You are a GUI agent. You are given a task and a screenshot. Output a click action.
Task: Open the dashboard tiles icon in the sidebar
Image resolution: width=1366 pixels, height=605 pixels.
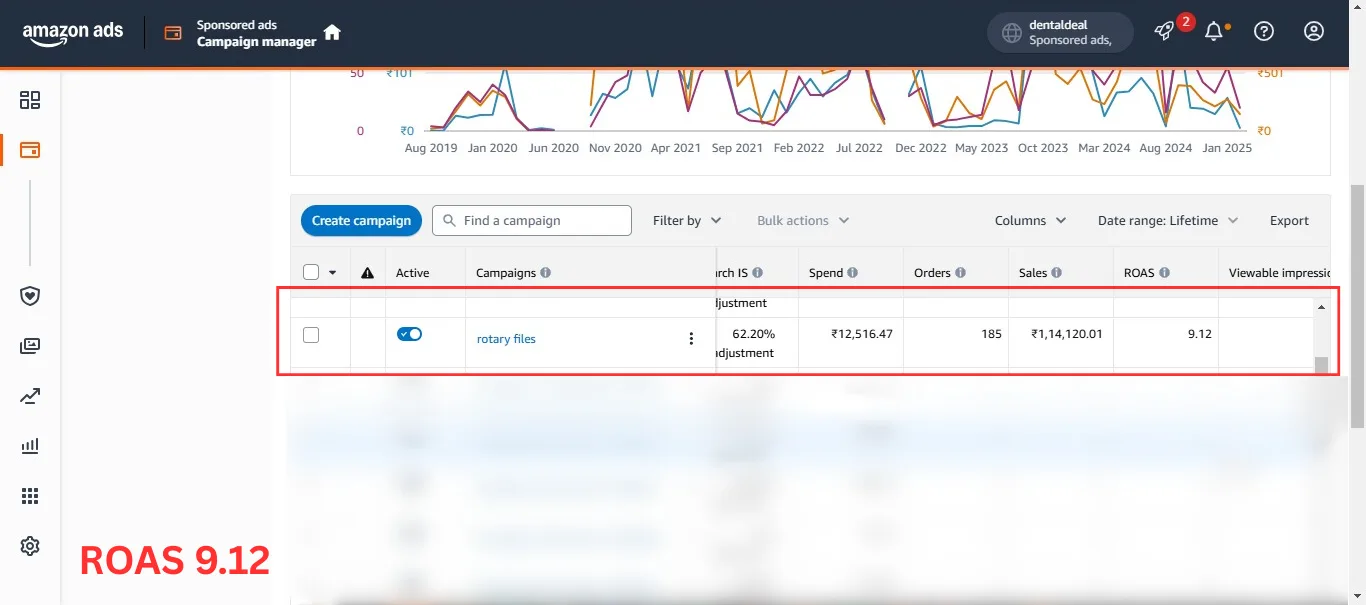point(30,100)
